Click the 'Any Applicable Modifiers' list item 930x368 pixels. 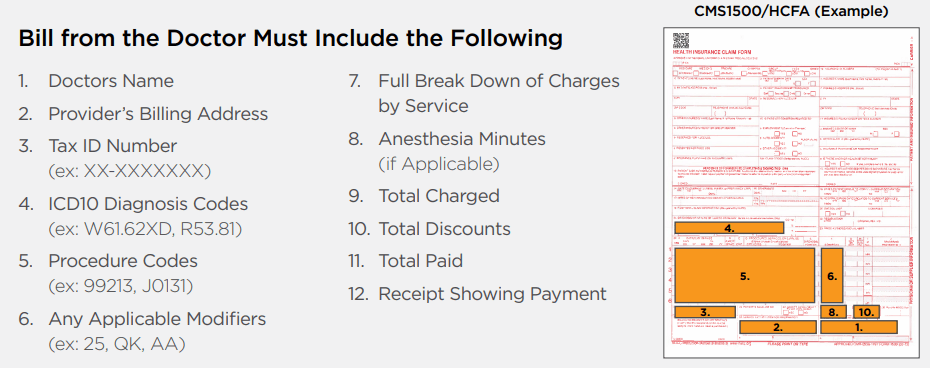(157, 319)
